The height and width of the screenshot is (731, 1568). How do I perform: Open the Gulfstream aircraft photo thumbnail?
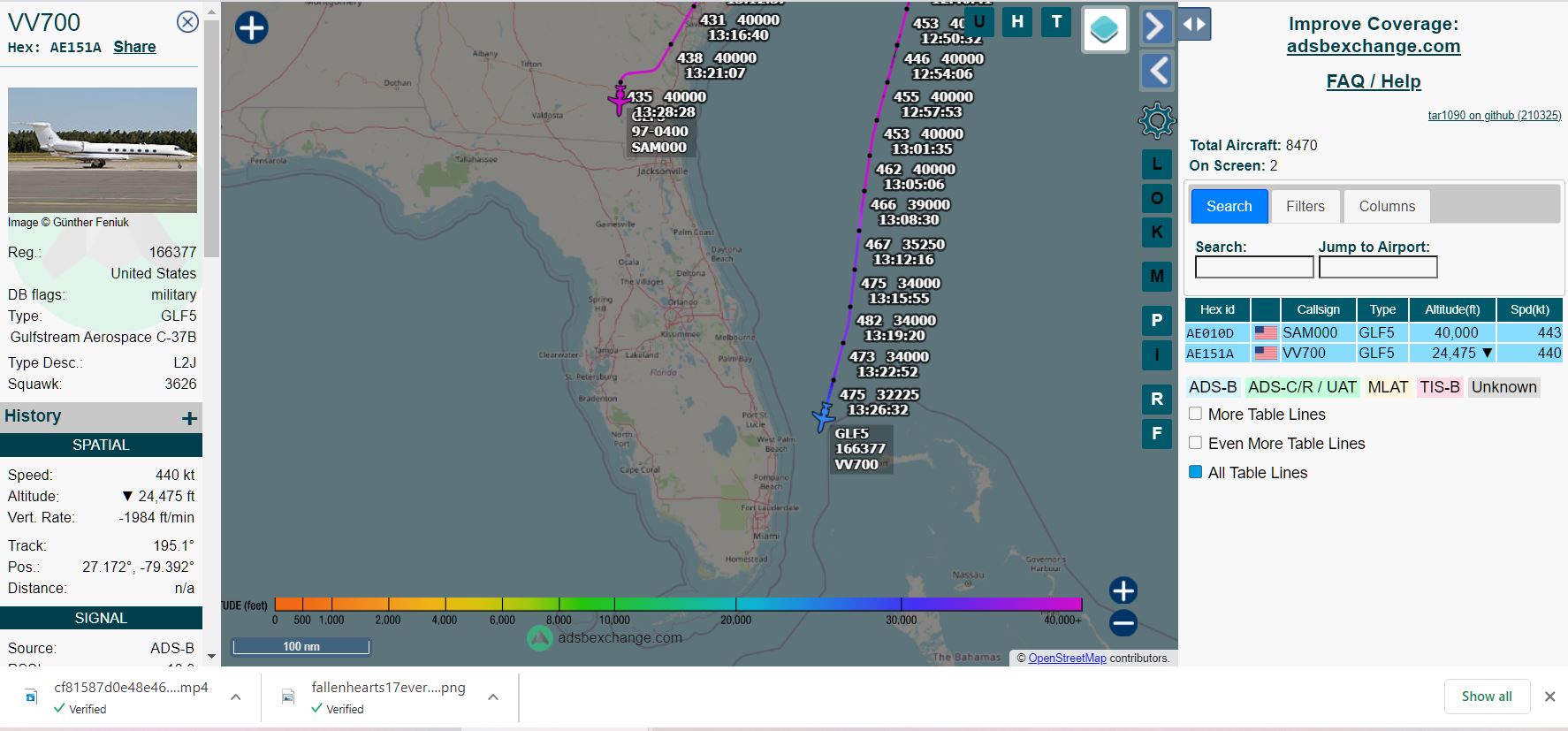[103, 149]
